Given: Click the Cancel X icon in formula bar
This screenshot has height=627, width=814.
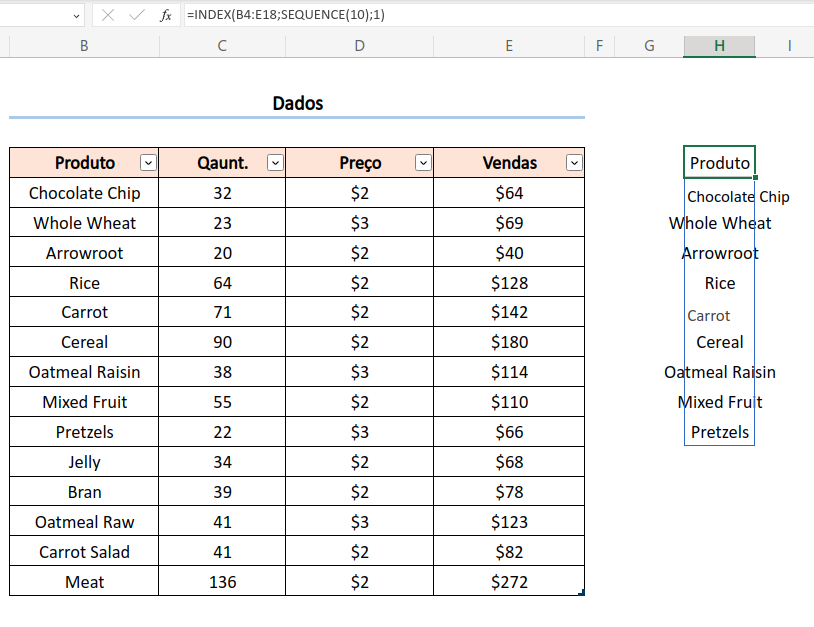Looking at the screenshot, I should pos(108,15).
